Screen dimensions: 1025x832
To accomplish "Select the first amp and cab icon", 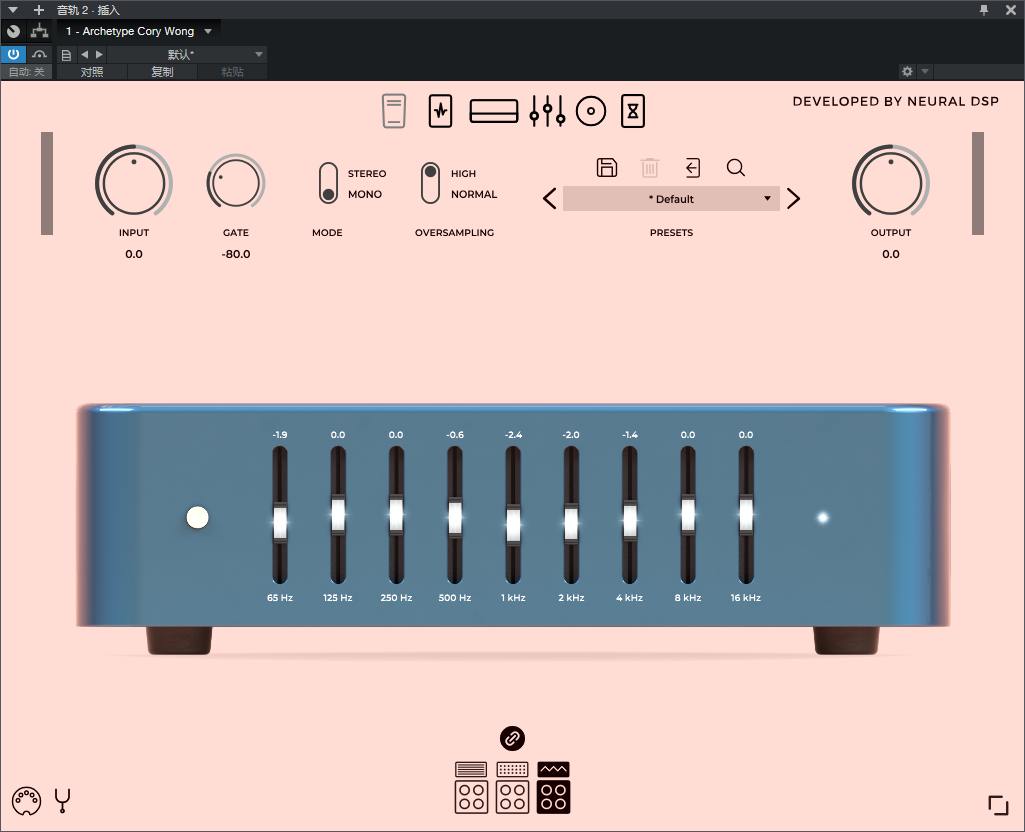I will [x=471, y=788].
